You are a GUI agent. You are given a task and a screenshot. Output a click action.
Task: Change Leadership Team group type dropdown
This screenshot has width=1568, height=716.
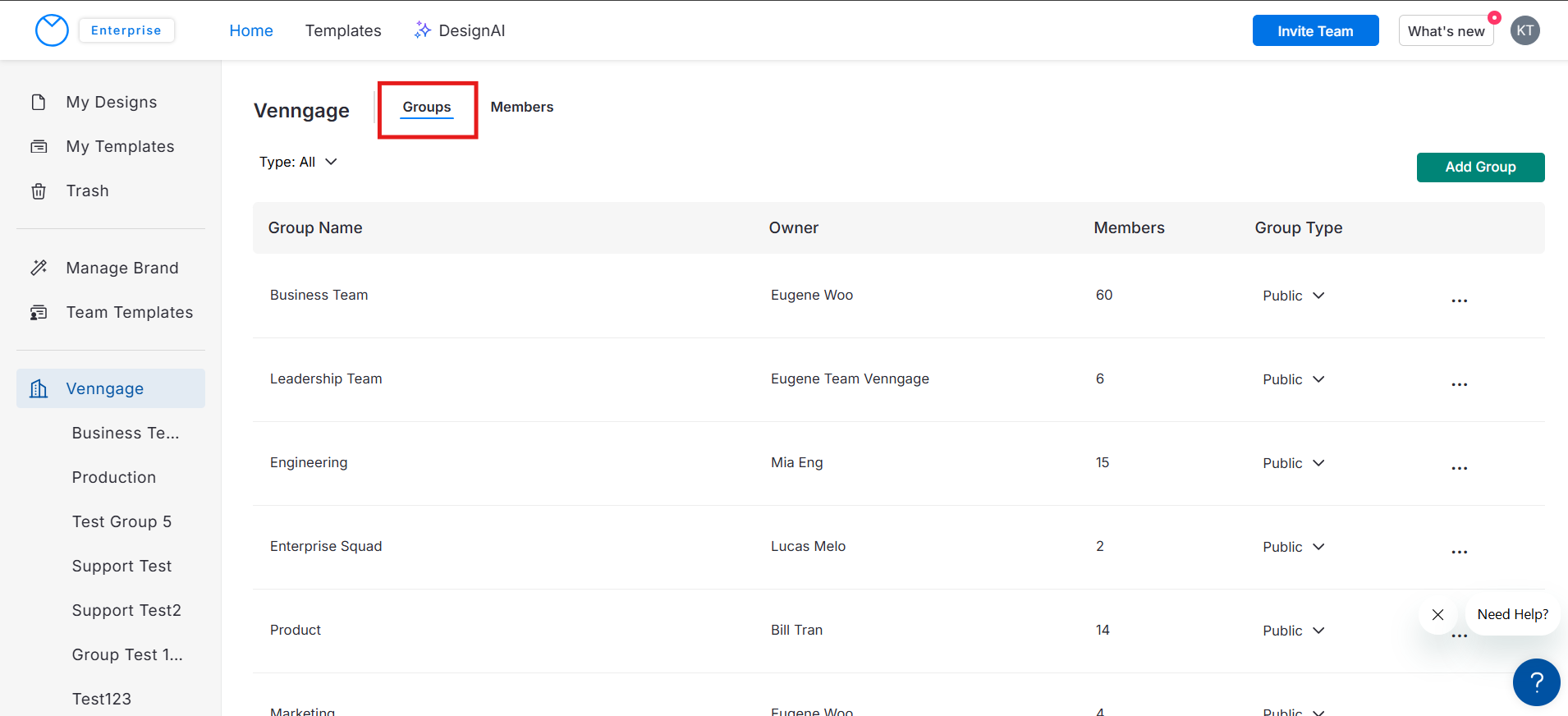(1293, 379)
